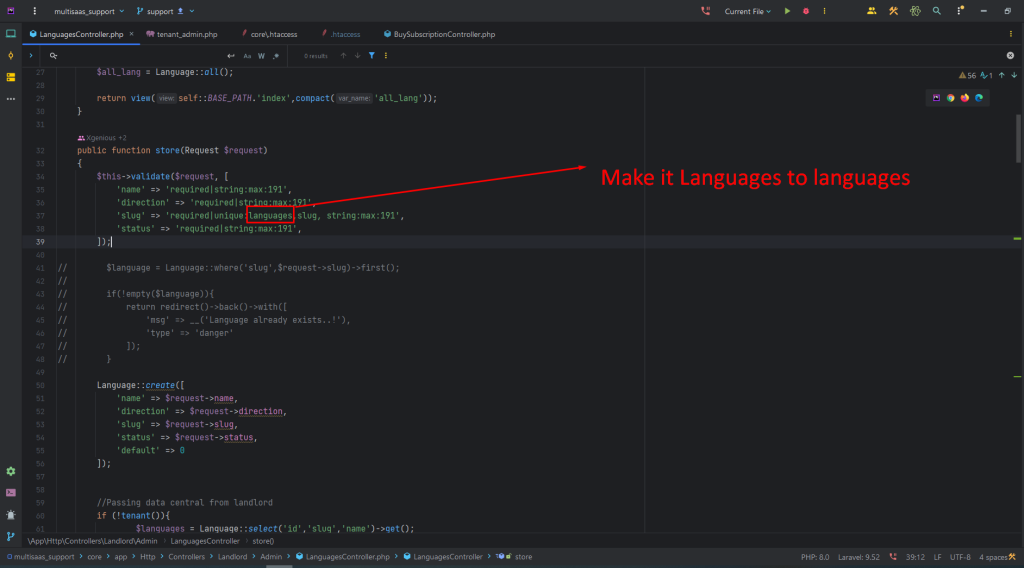This screenshot has width=1024, height=568.
Task: Open the Commit tool window
Action: [11, 55]
